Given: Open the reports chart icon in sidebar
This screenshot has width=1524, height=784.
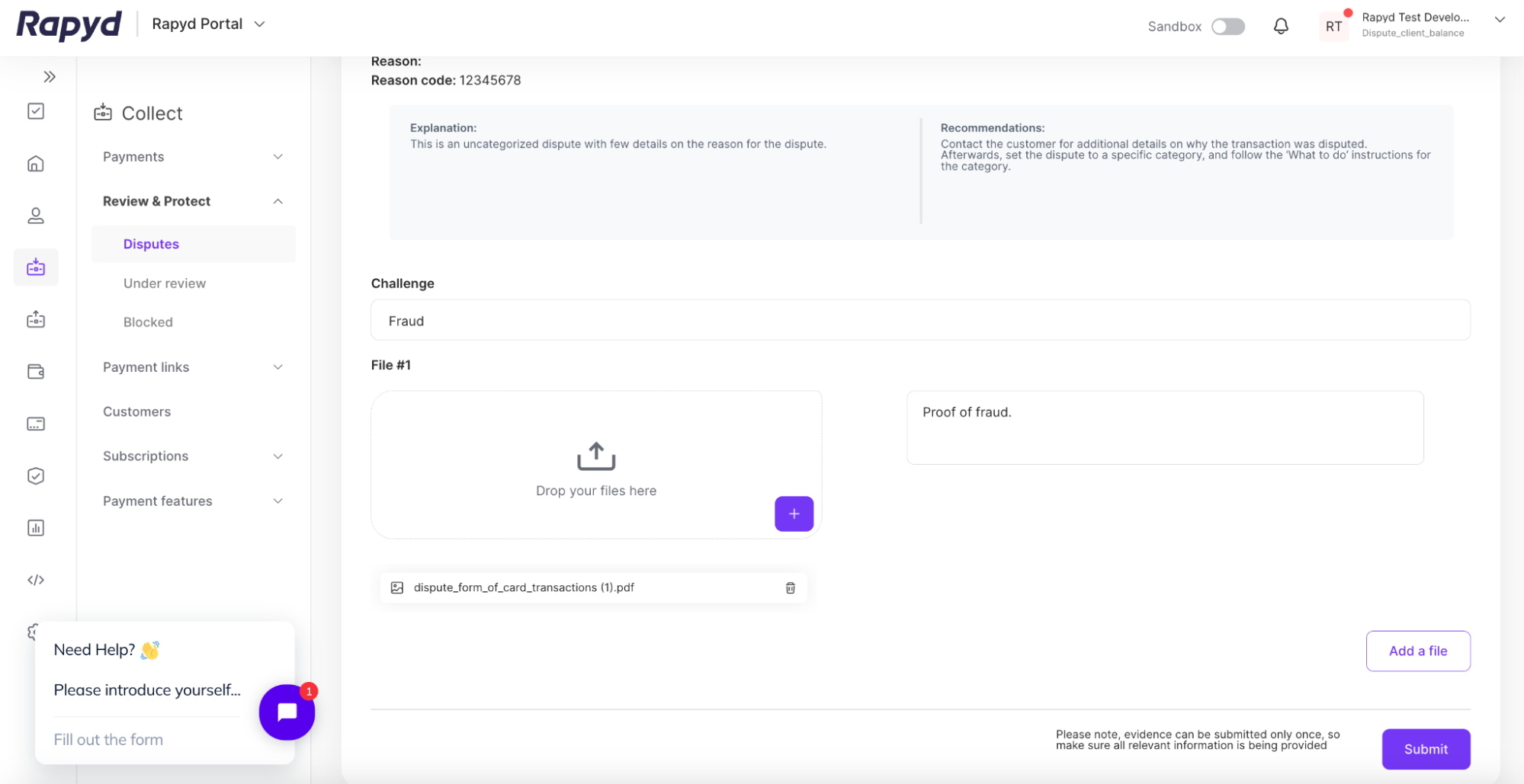Looking at the screenshot, I should point(36,528).
